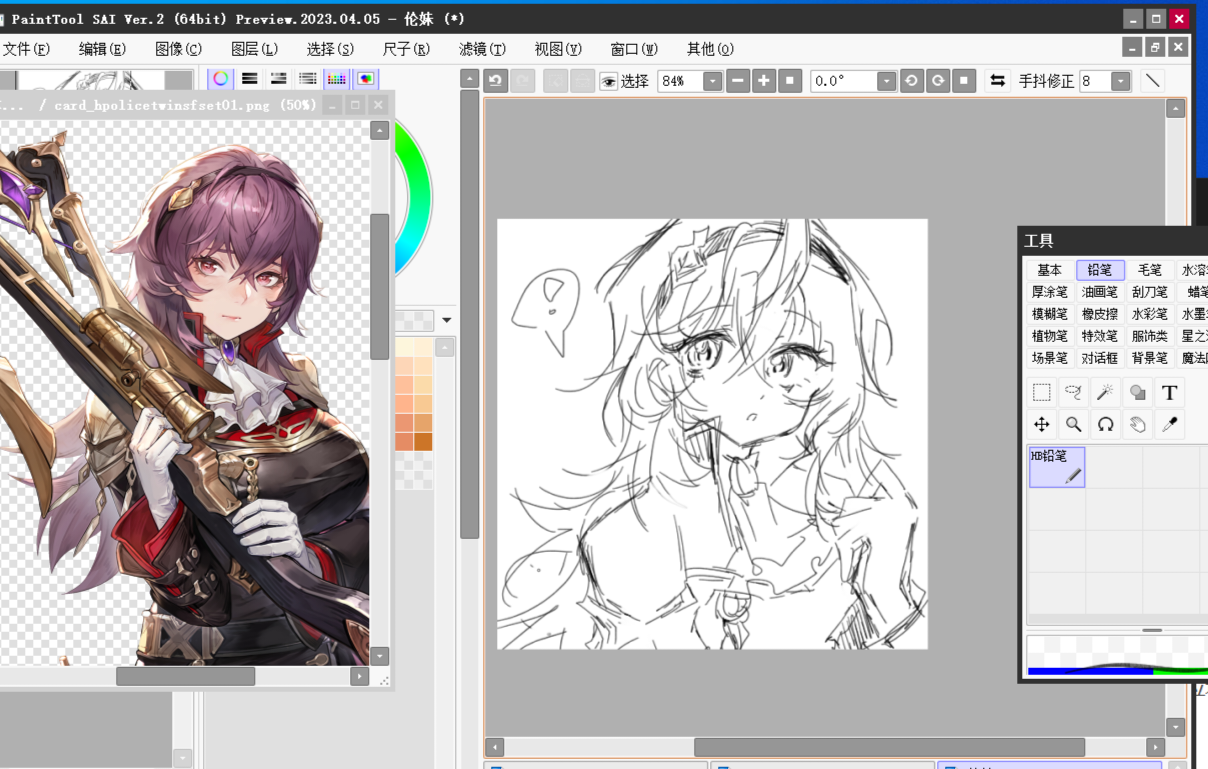Toggle the scratchpad panel icon

click(366, 79)
